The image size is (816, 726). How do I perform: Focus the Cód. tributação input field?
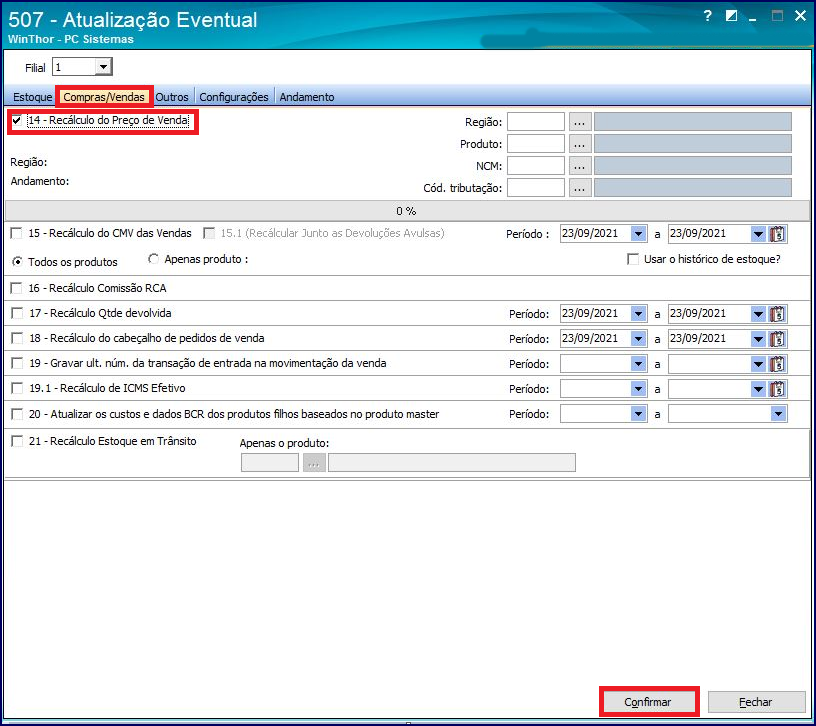536,188
